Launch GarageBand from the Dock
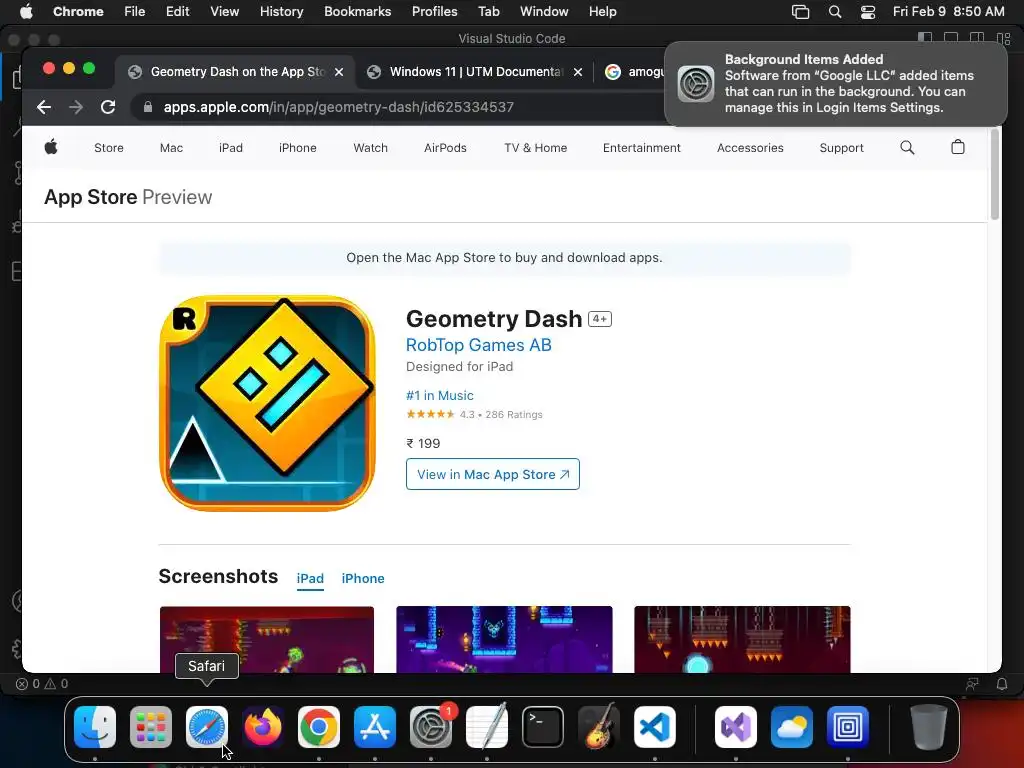Viewport: 1024px width, 768px height. [x=599, y=727]
